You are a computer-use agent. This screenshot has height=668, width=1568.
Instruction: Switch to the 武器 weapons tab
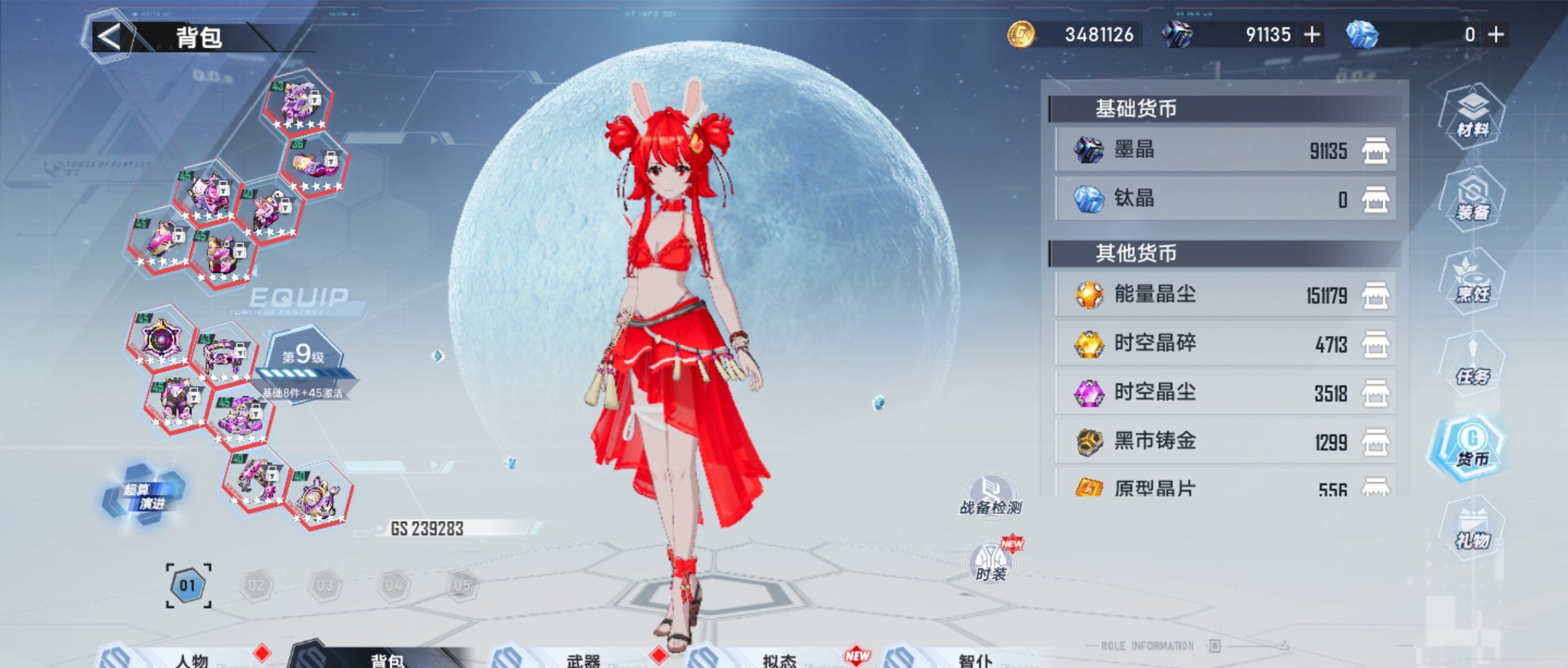click(x=583, y=658)
